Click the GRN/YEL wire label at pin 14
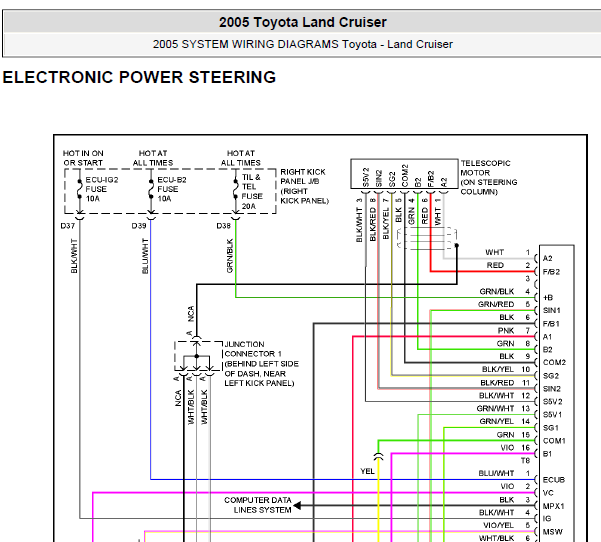This screenshot has width=601, height=542. click(496, 421)
